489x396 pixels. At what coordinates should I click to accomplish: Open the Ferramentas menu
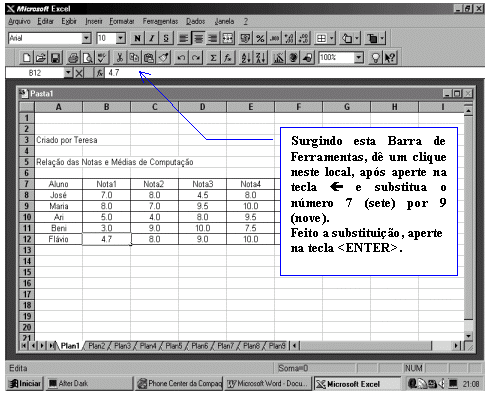160,21
